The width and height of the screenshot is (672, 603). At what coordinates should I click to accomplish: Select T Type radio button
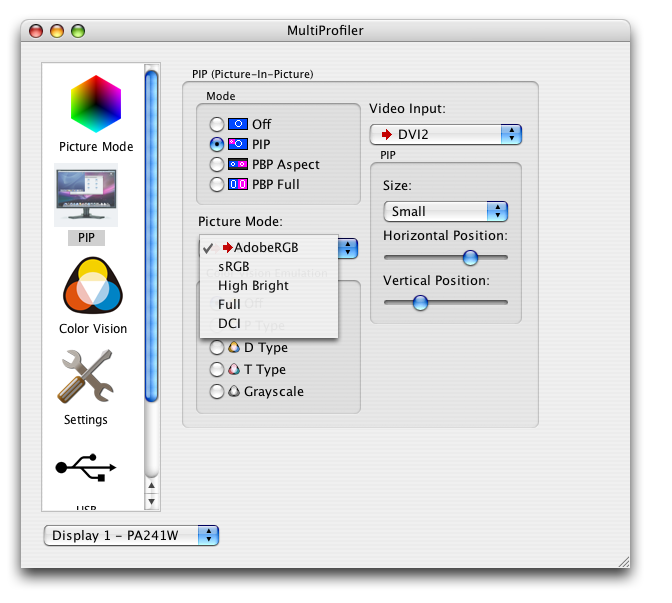pos(217,369)
